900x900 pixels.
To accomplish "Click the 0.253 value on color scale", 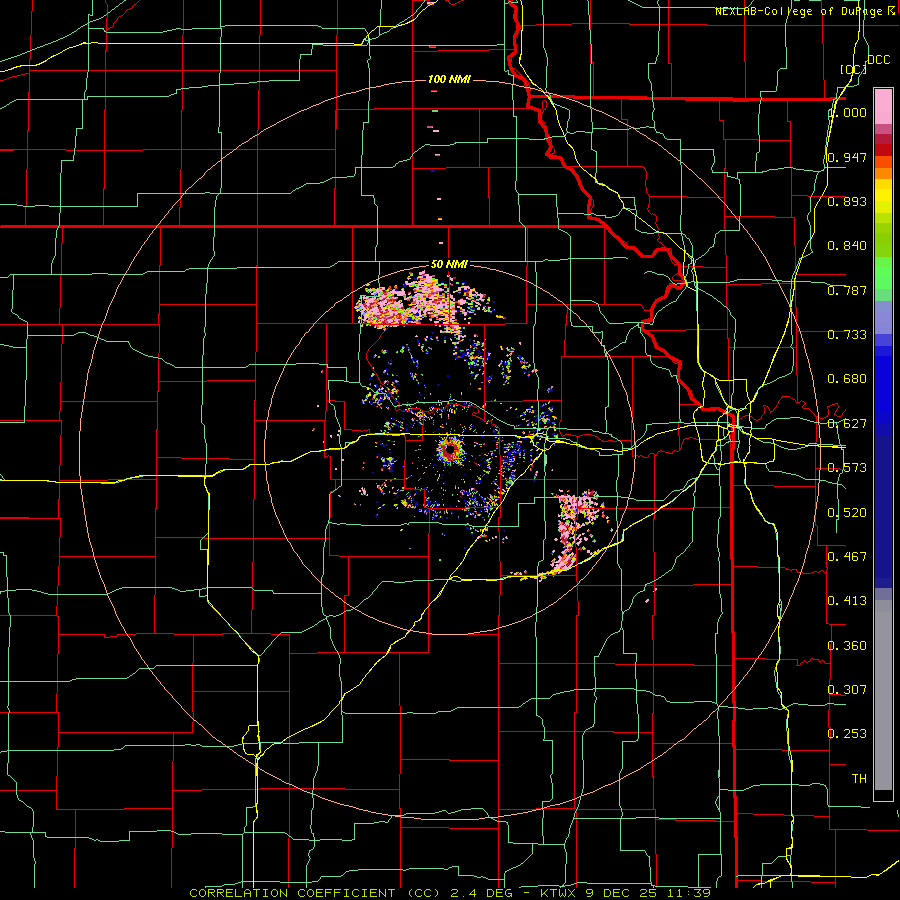I will coord(847,734).
